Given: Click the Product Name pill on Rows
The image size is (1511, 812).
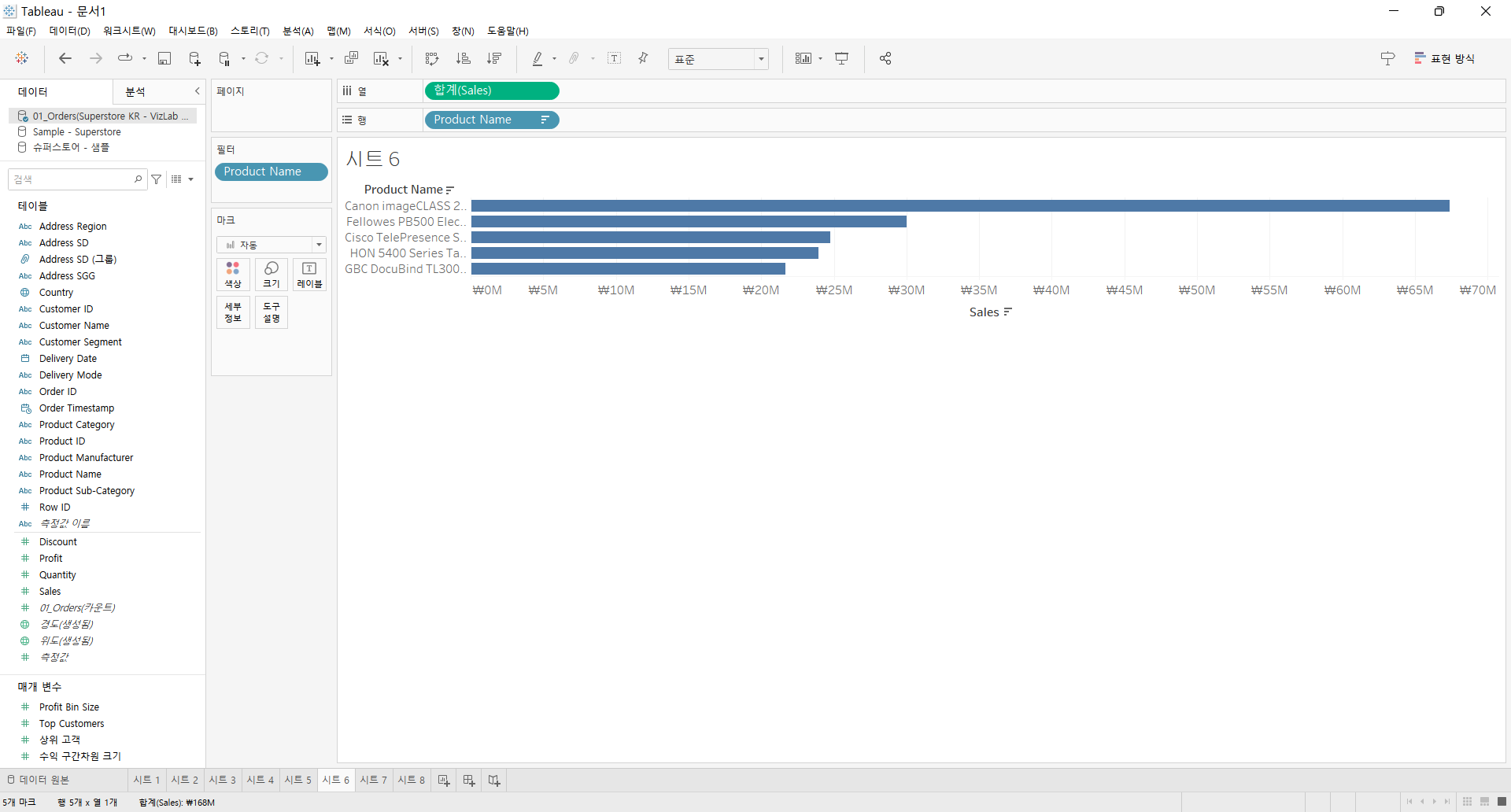Looking at the screenshot, I should click(x=492, y=120).
